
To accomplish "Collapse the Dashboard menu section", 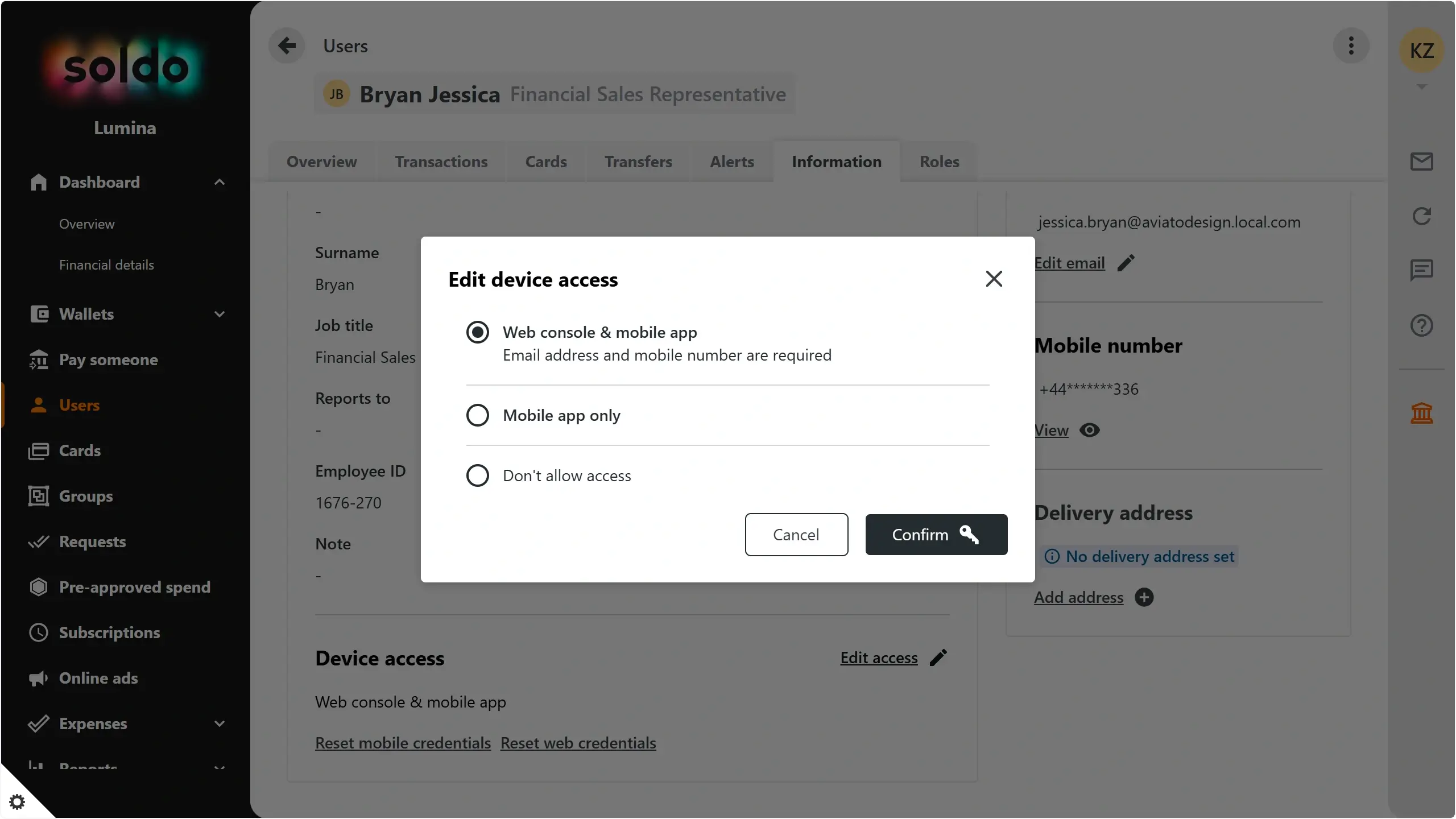I will (220, 182).
